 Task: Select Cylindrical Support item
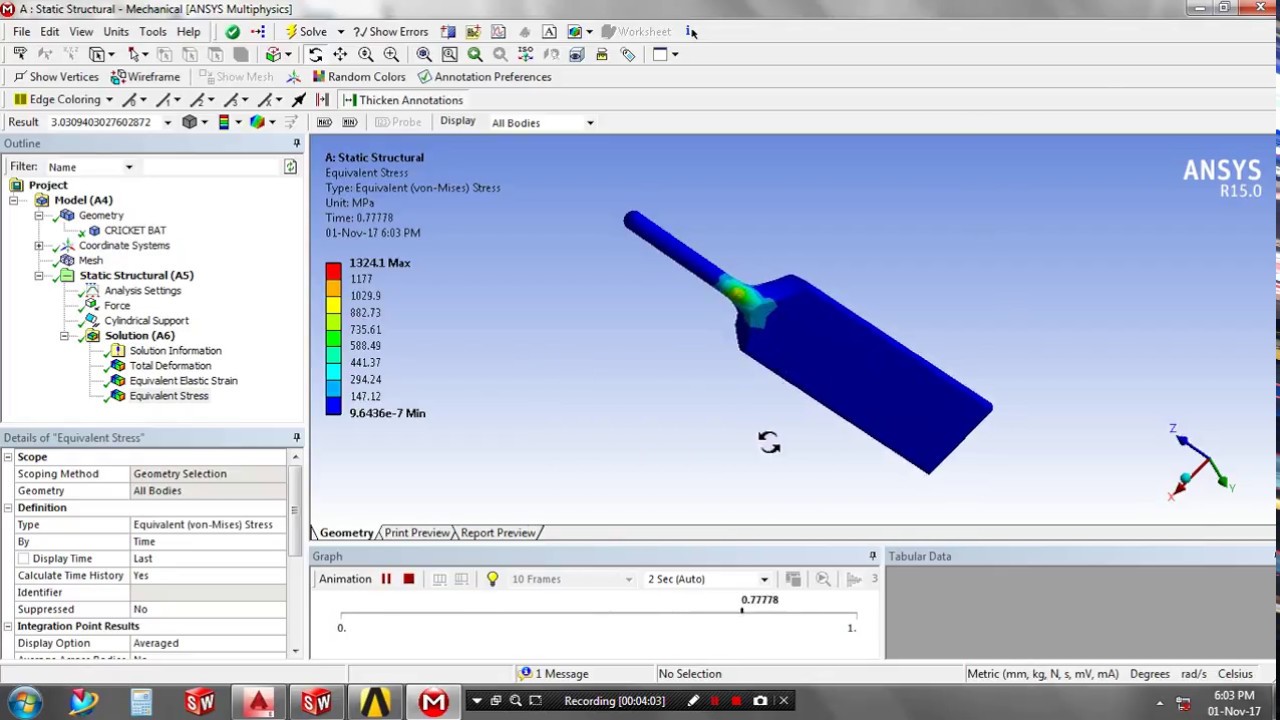146,320
